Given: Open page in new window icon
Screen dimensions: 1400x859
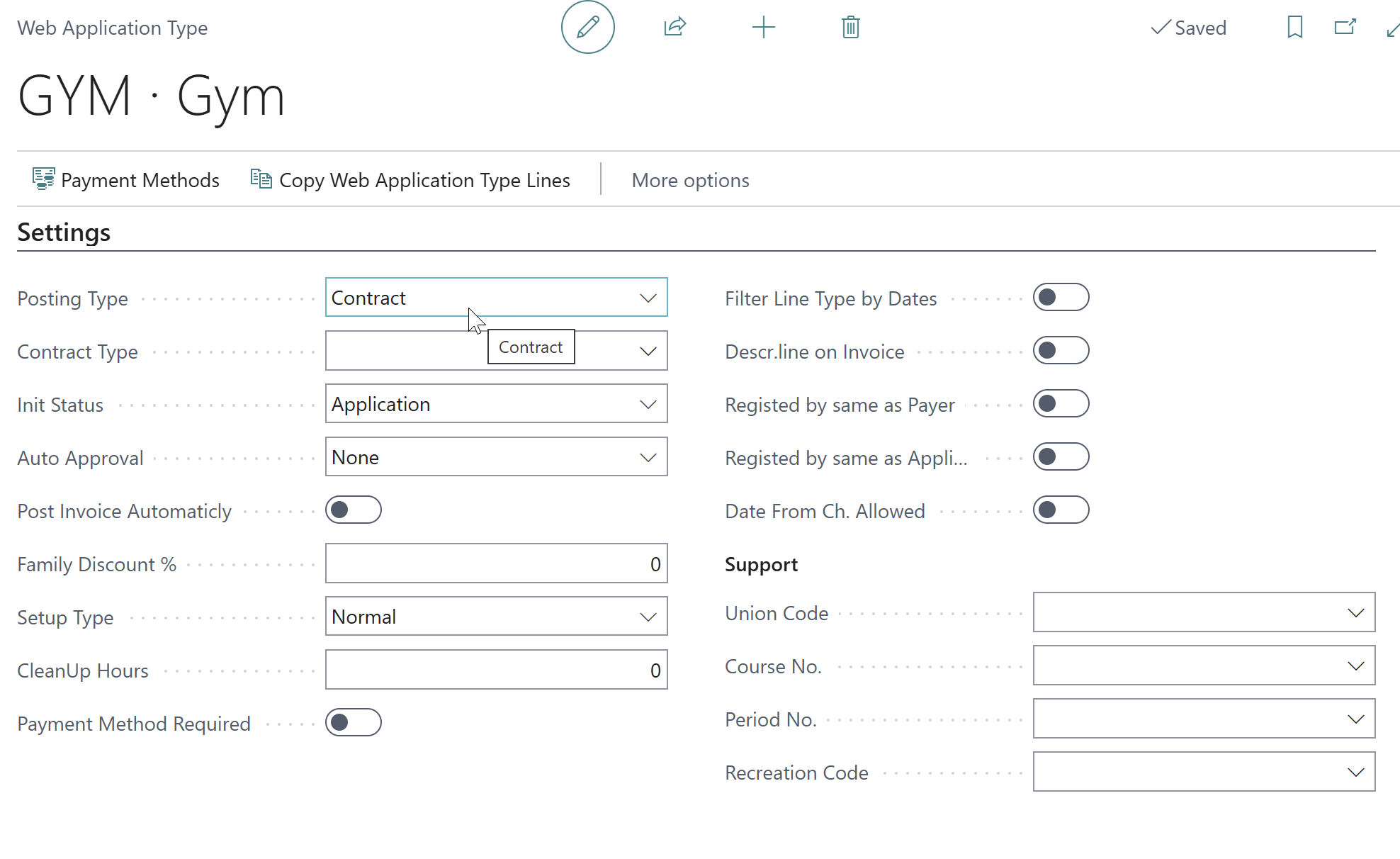Looking at the screenshot, I should click(x=1345, y=28).
